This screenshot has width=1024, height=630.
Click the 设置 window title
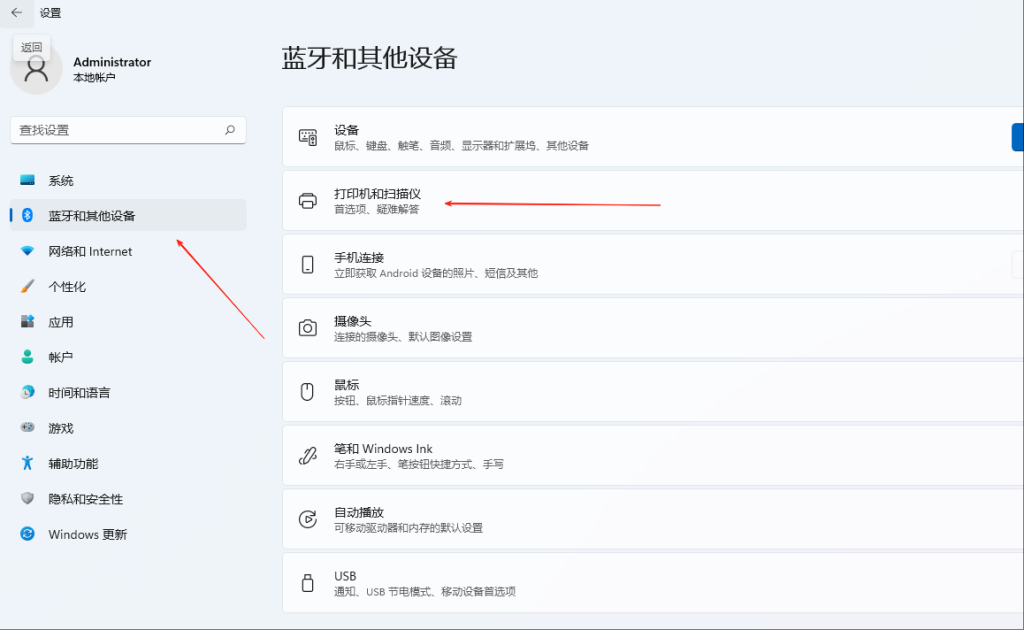(x=50, y=12)
